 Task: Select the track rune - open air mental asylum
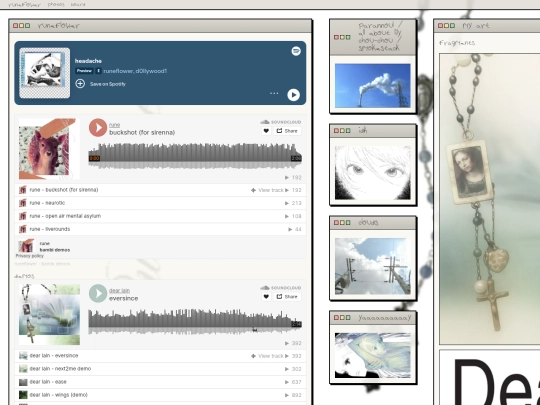[x=65, y=216]
